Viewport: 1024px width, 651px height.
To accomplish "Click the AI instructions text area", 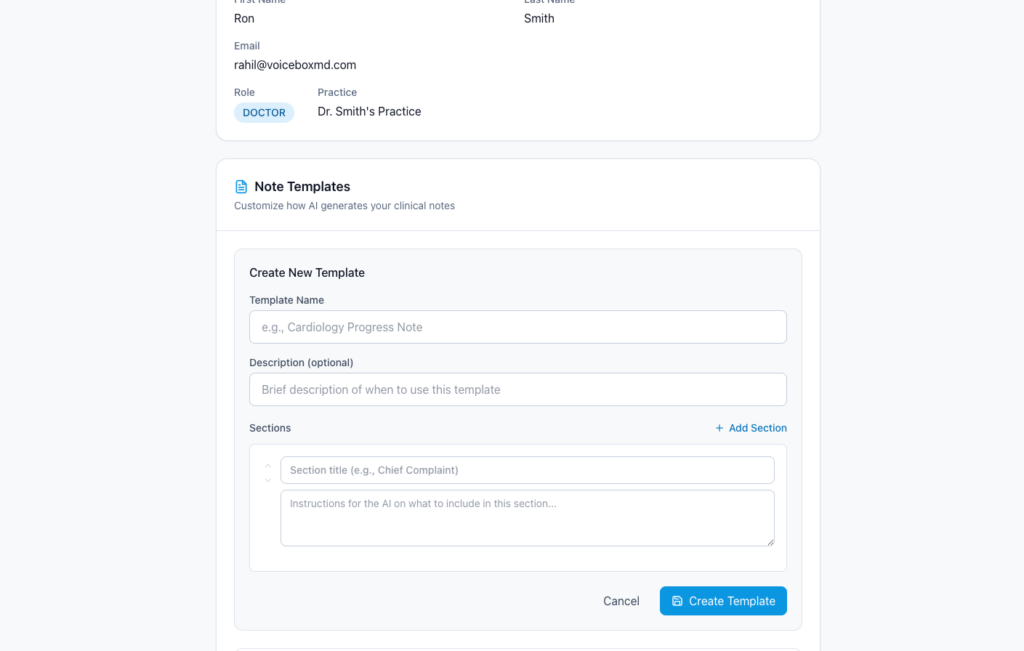I will pos(527,517).
